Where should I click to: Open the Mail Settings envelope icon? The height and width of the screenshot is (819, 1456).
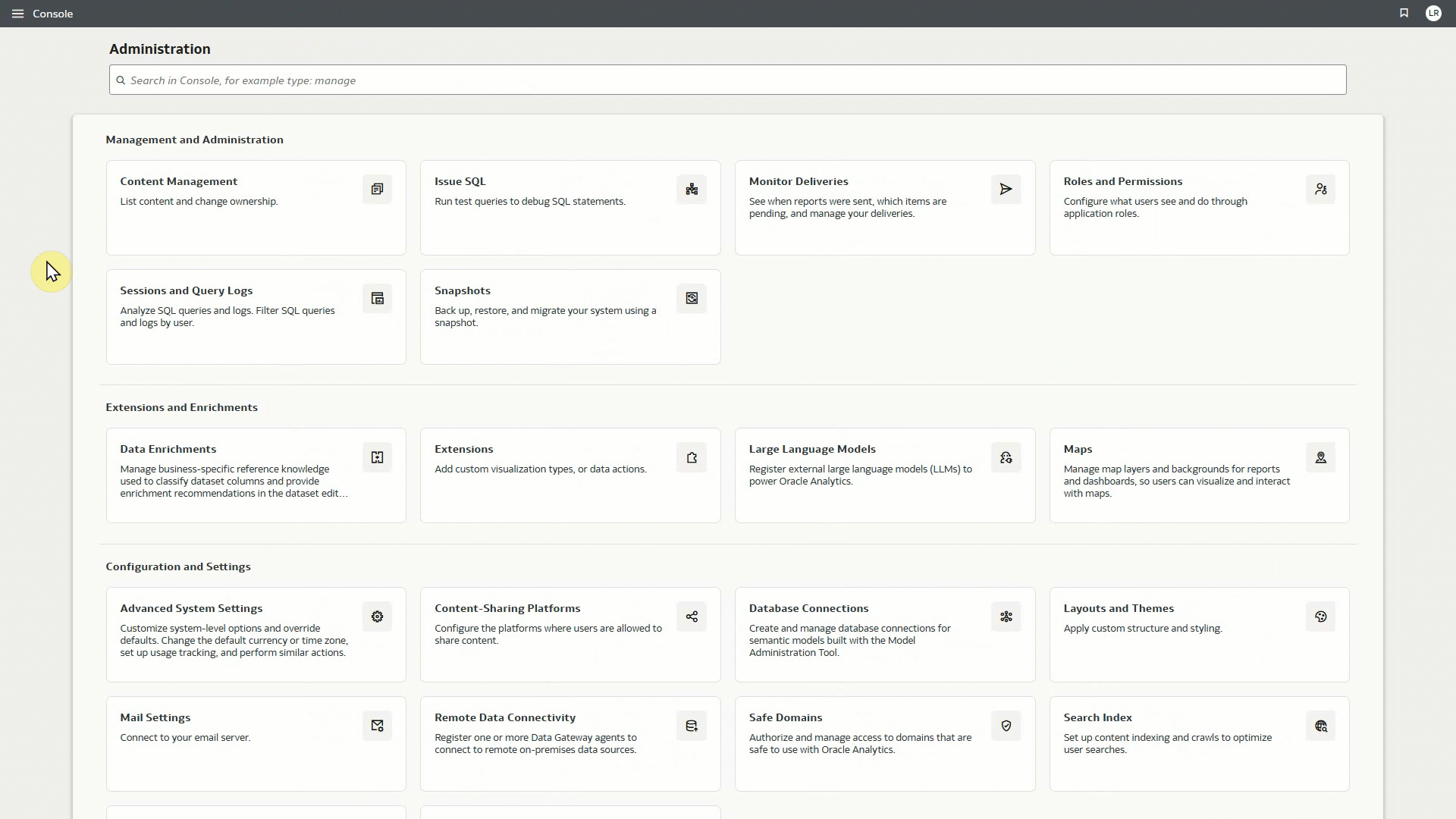pyautogui.click(x=377, y=725)
